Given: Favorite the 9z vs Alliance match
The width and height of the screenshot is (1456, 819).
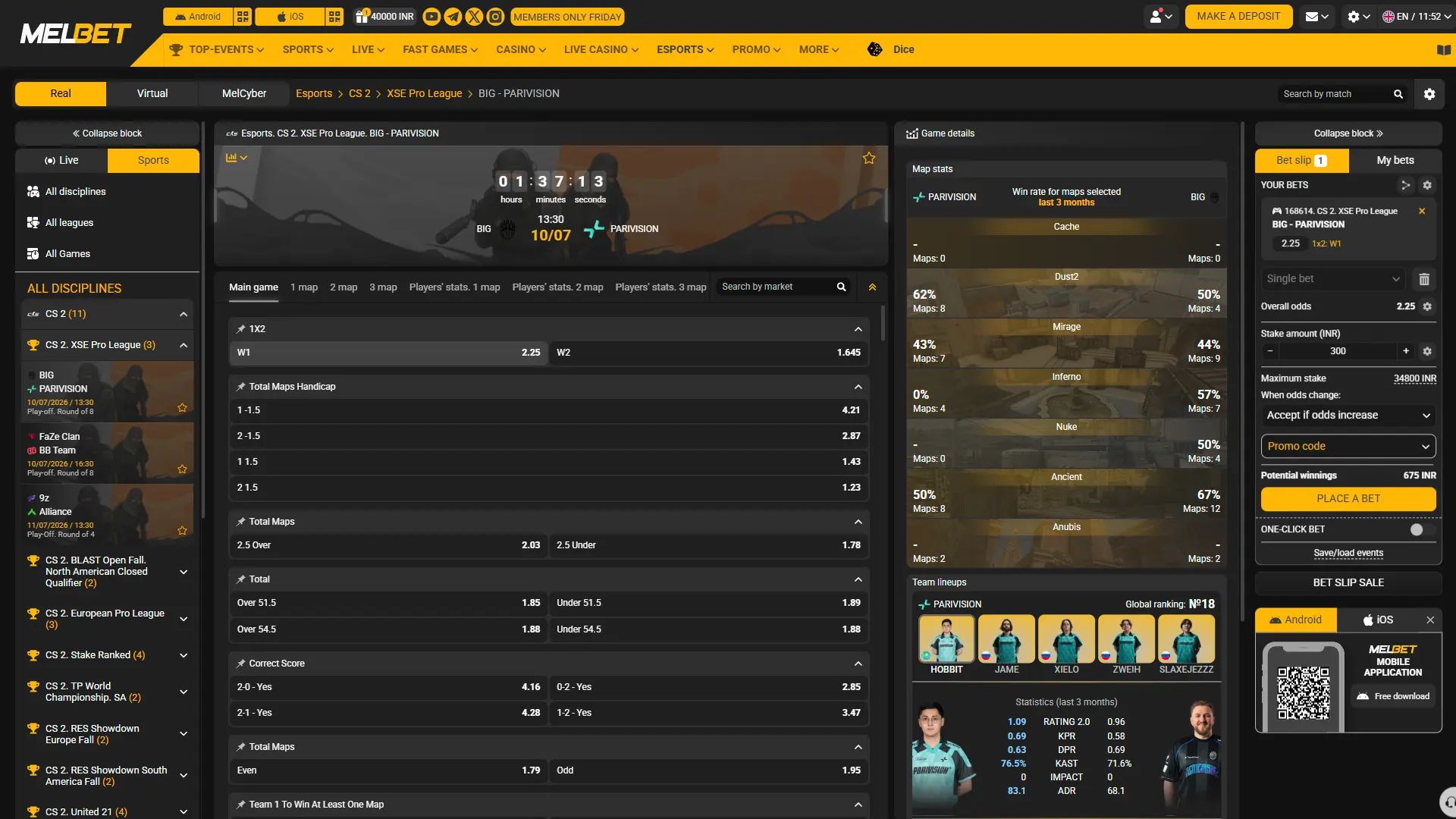Looking at the screenshot, I should tap(182, 531).
